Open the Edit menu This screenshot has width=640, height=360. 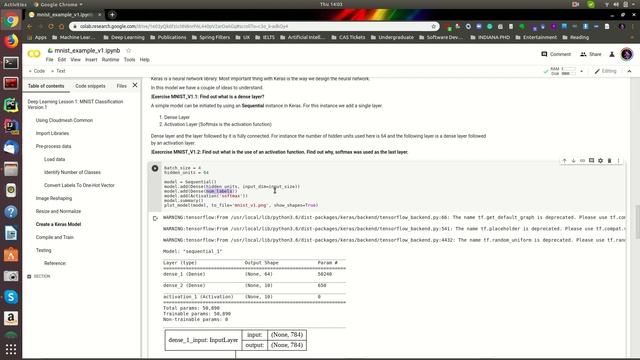pyautogui.click(x=62, y=60)
